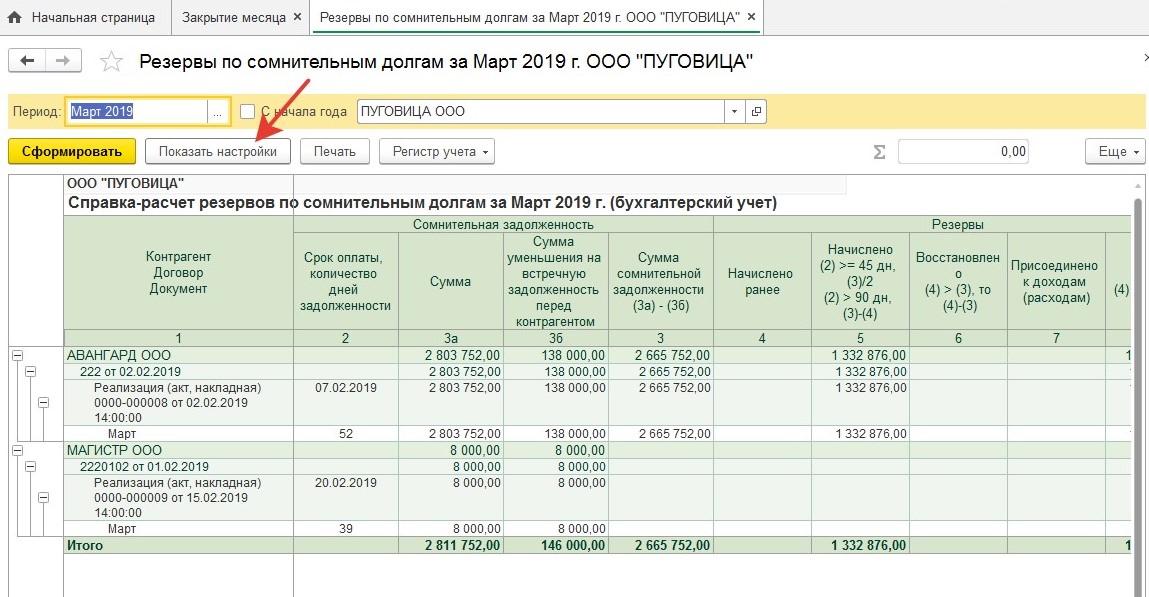1149x597 pixels.
Task: Add report to favorites with star icon
Action: [x=112, y=62]
